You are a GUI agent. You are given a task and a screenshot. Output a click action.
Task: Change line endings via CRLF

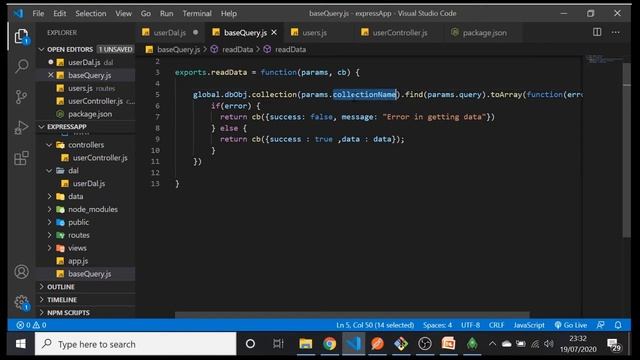(496, 325)
